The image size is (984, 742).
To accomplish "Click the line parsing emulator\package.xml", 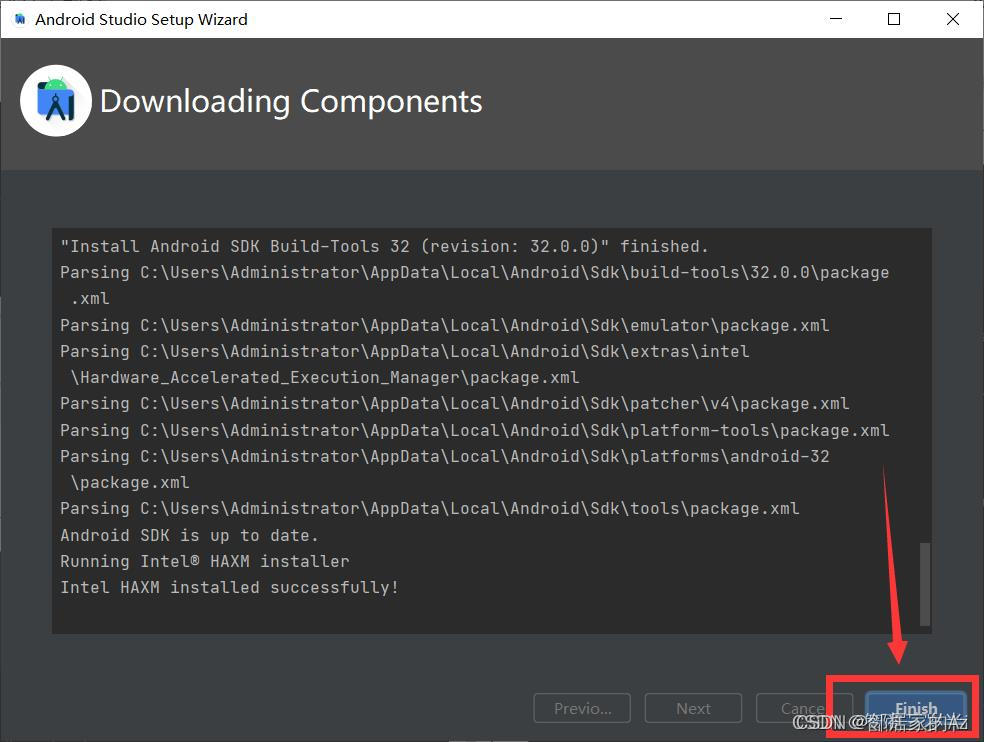I will tap(444, 325).
